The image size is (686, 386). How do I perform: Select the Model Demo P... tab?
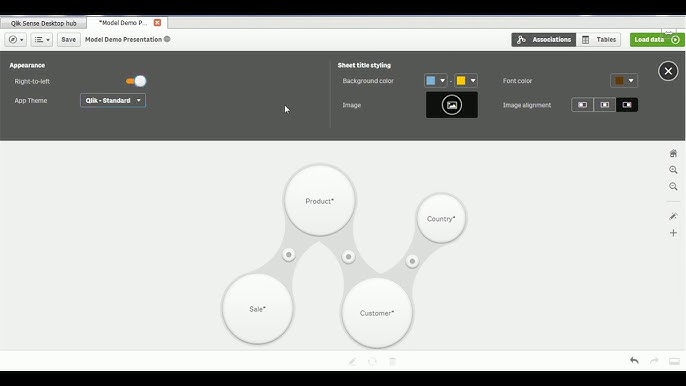pos(123,23)
